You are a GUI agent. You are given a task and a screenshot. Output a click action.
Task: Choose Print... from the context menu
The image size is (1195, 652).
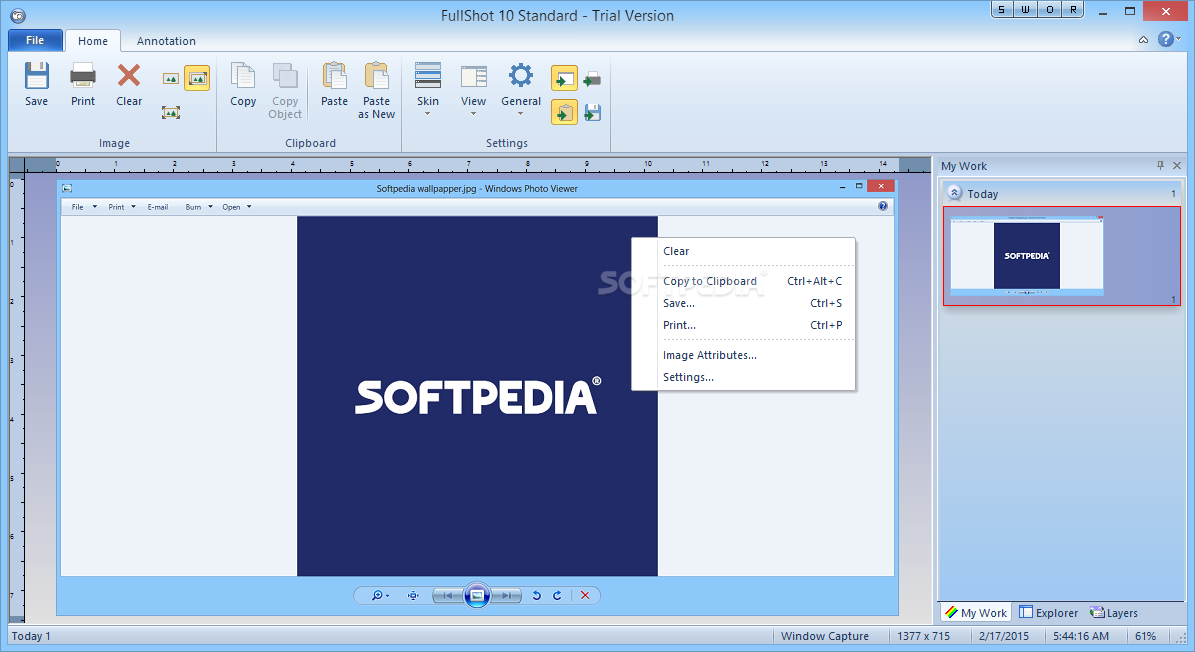(x=744, y=325)
